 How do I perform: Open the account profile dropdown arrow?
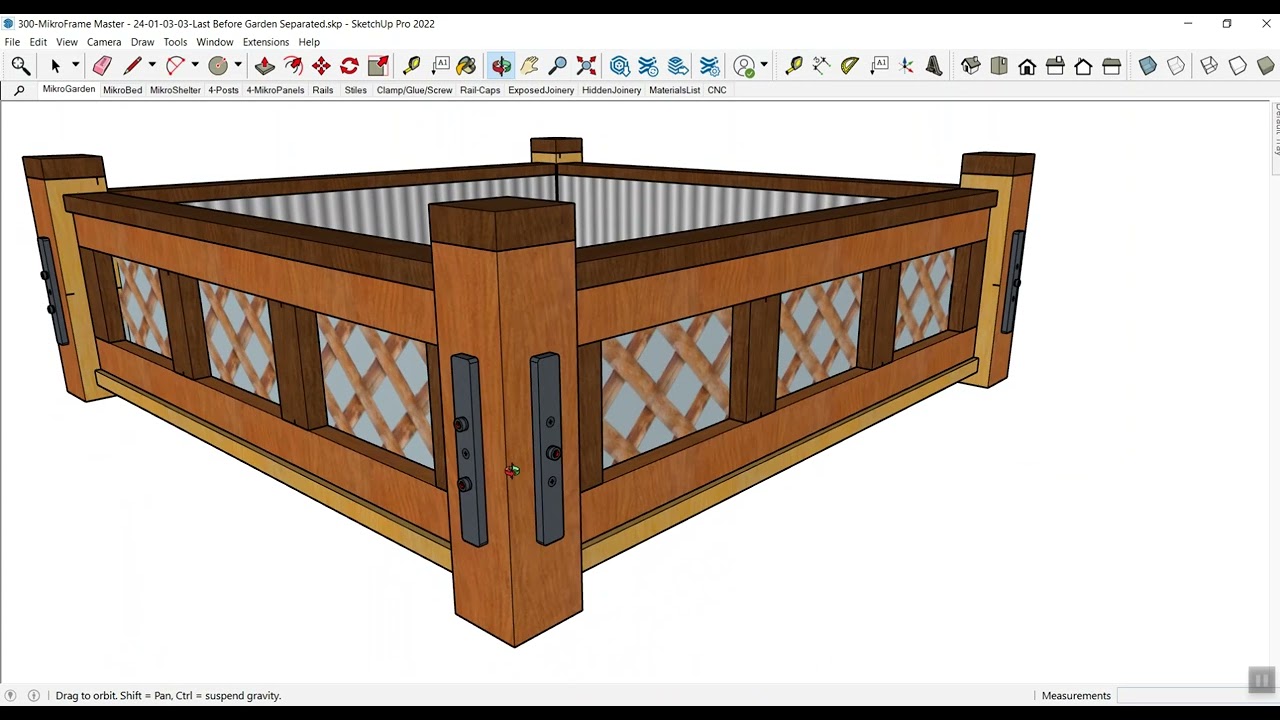[x=764, y=66]
